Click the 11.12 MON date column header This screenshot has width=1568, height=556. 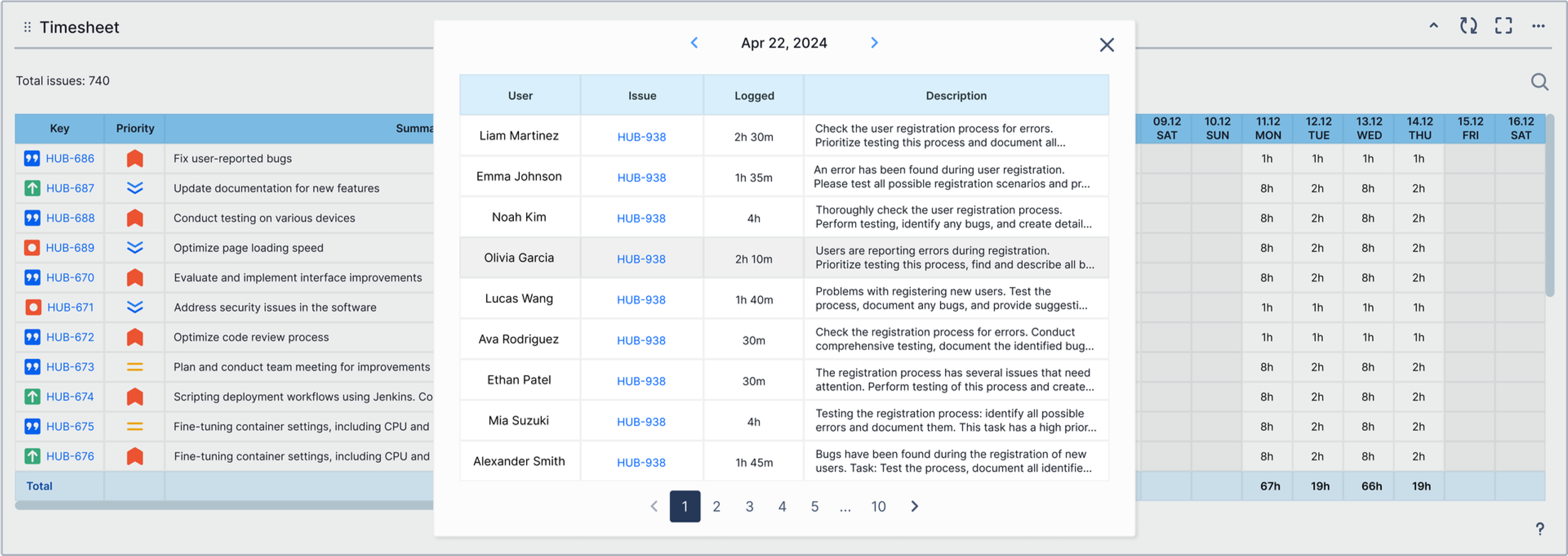coord(1267,128)
